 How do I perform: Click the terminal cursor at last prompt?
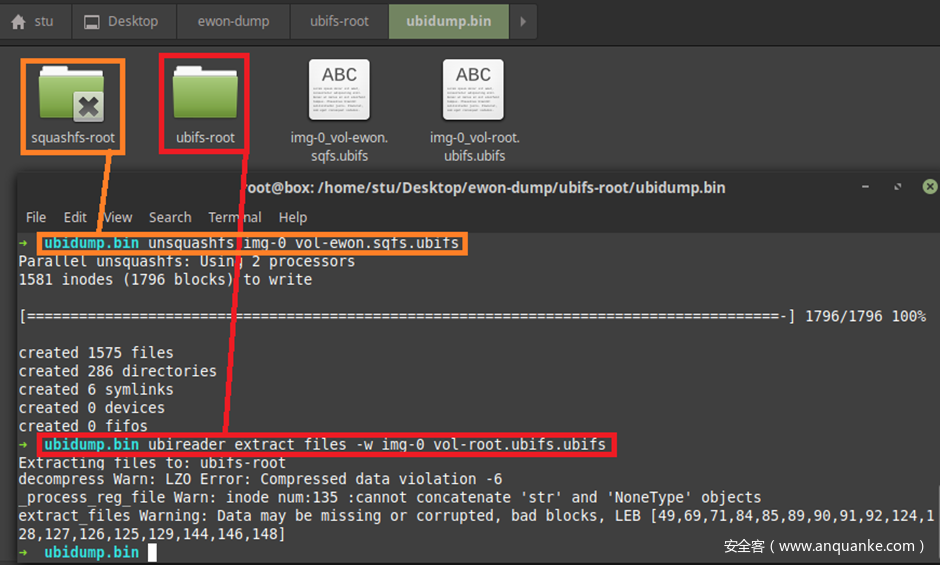coord(152,552)
